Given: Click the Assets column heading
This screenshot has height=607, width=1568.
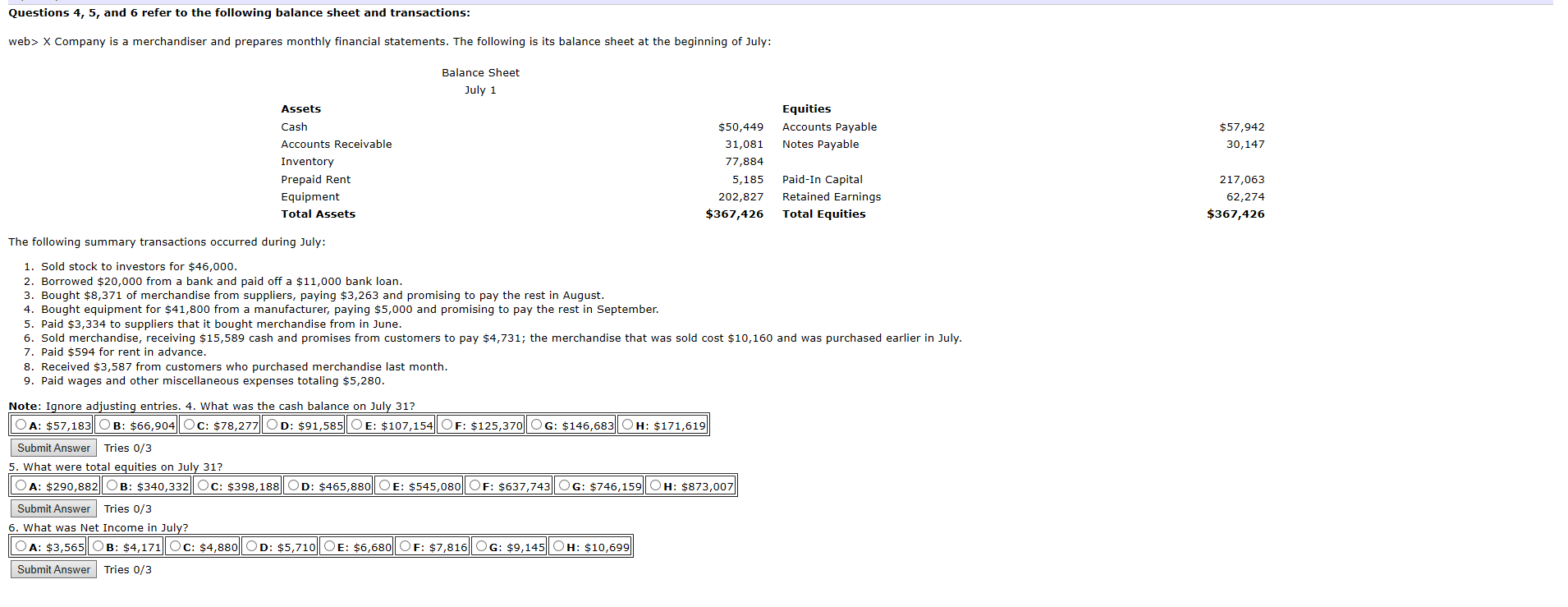Looking at the screenshot, I should pos(300,109).
